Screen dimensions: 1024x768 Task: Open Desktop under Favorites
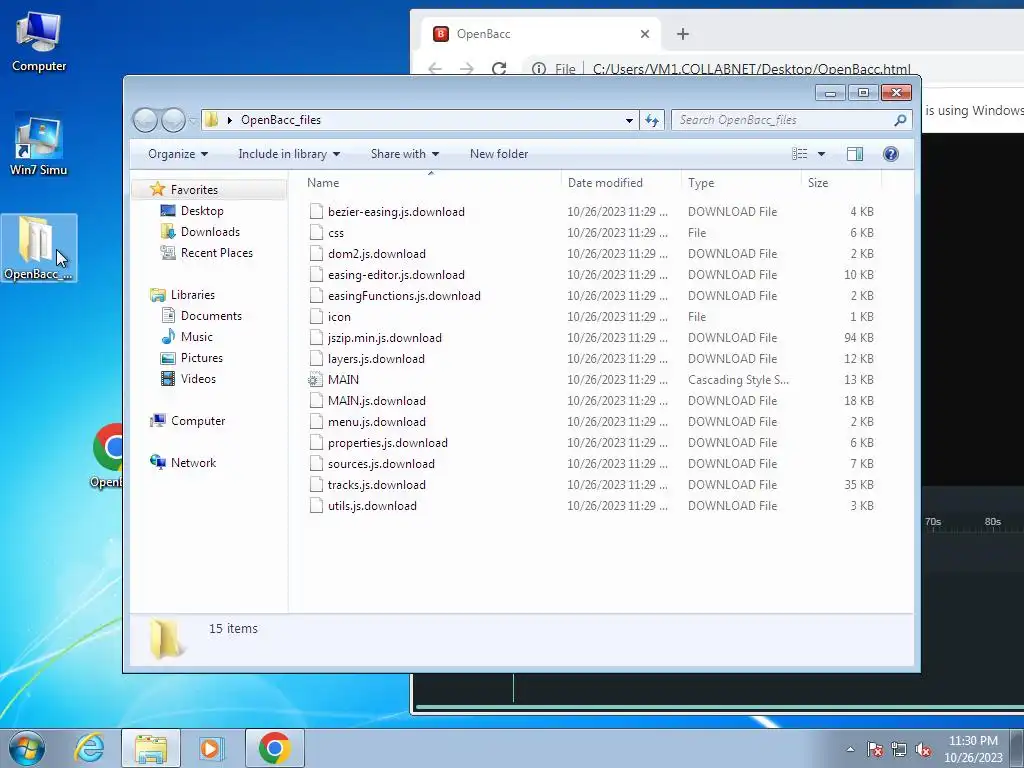(x=202, y=211)
